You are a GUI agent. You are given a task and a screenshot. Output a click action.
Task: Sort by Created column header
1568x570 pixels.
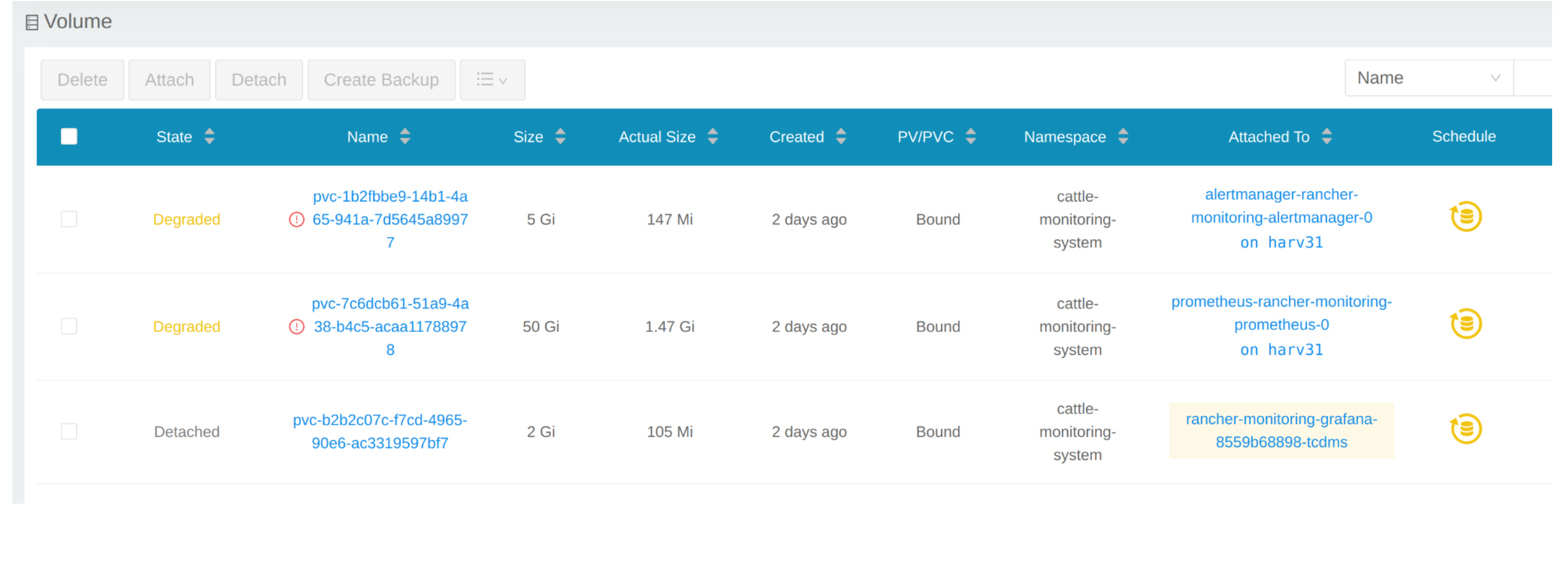tap(796, 137)
